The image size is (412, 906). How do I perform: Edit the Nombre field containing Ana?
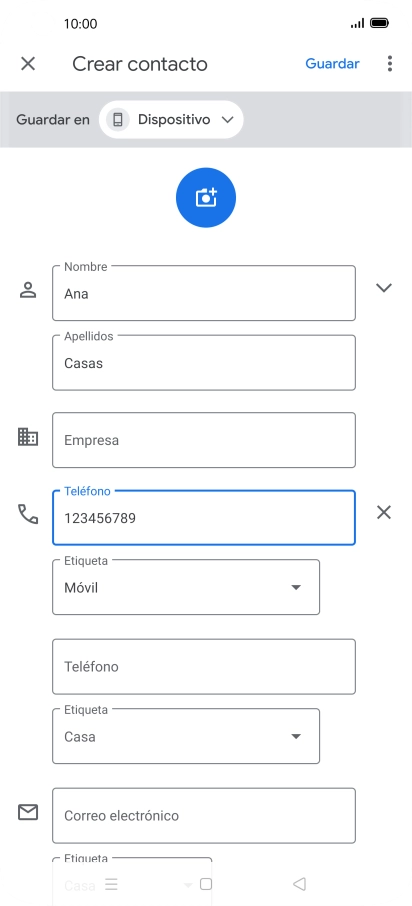[x=204, y=293]
